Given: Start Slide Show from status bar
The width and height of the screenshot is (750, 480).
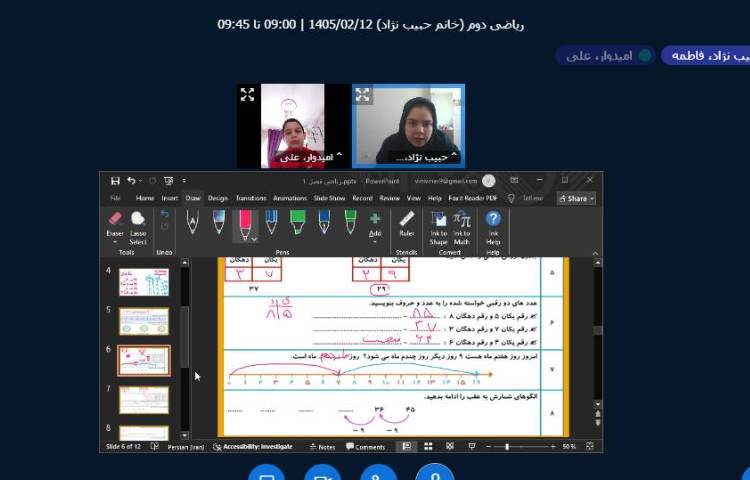Looking at the screenshot, I should click(x=472, y=446).
